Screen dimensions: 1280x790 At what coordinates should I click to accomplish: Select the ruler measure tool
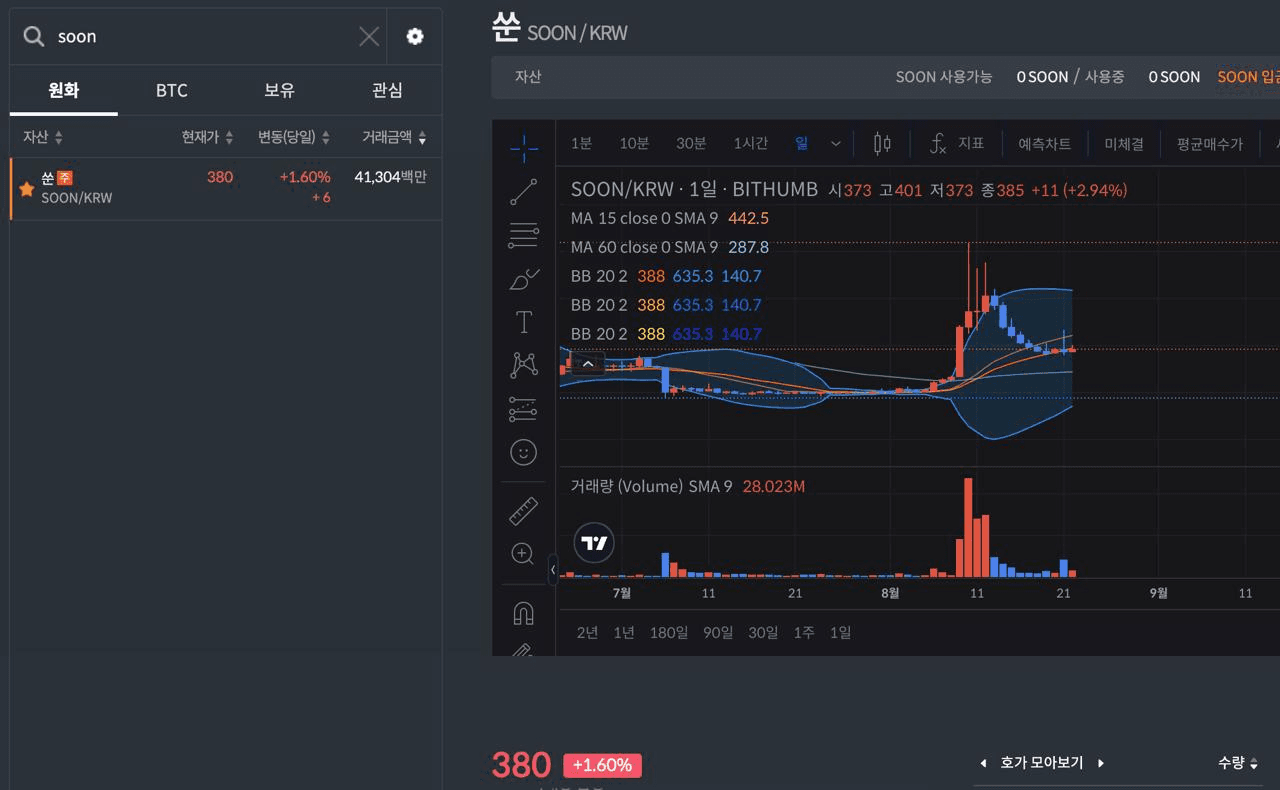[x=523, y=511]
